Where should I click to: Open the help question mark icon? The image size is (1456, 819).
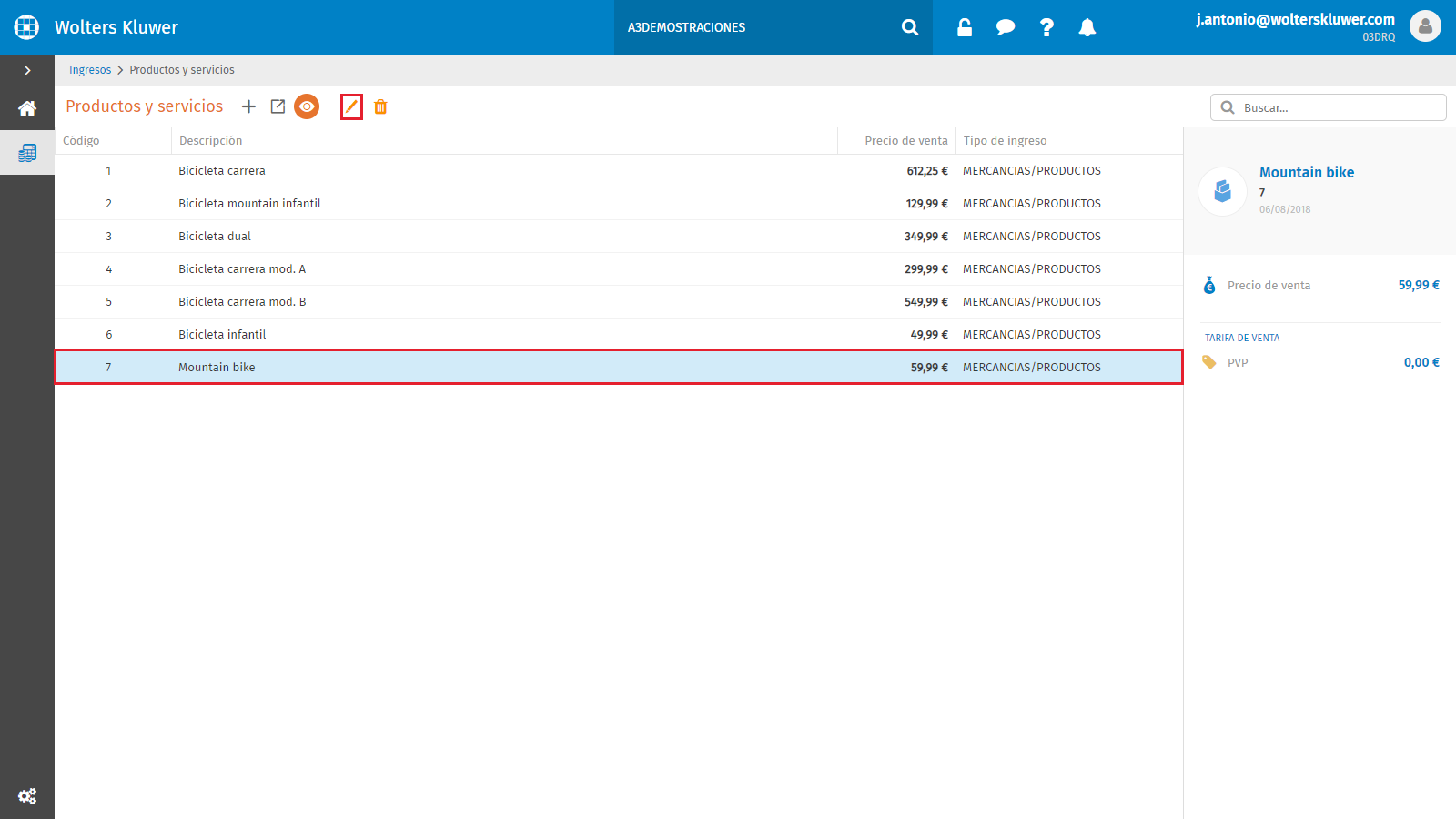[1046, 27]
